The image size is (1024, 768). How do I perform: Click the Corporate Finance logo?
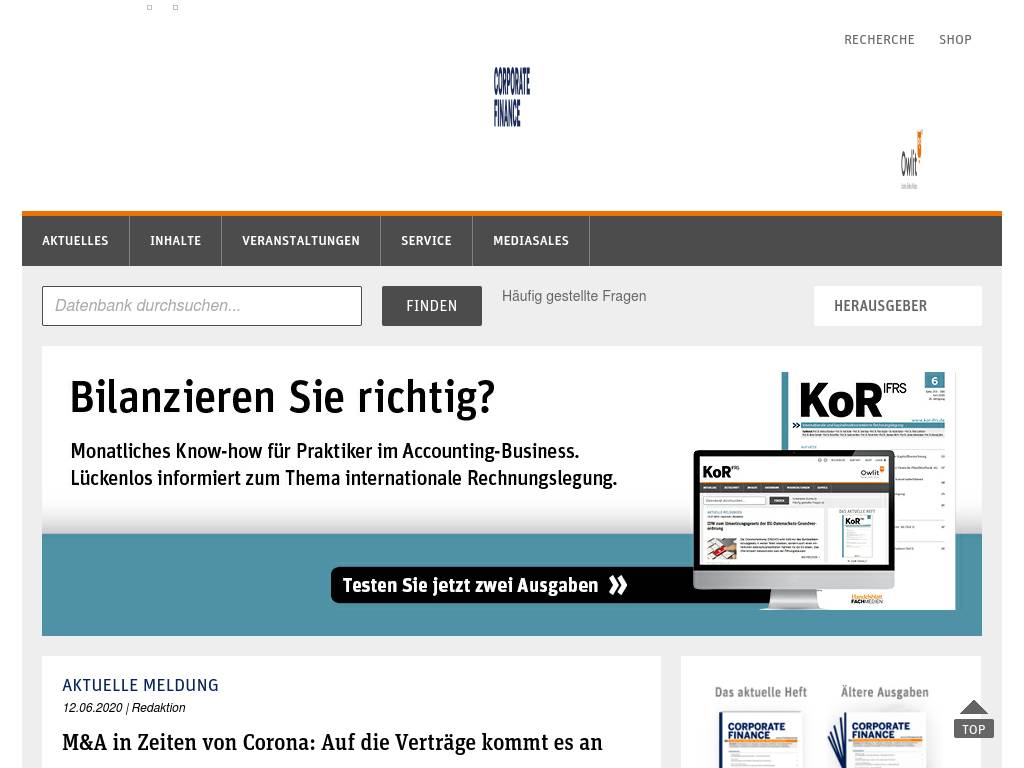[511, 97]
